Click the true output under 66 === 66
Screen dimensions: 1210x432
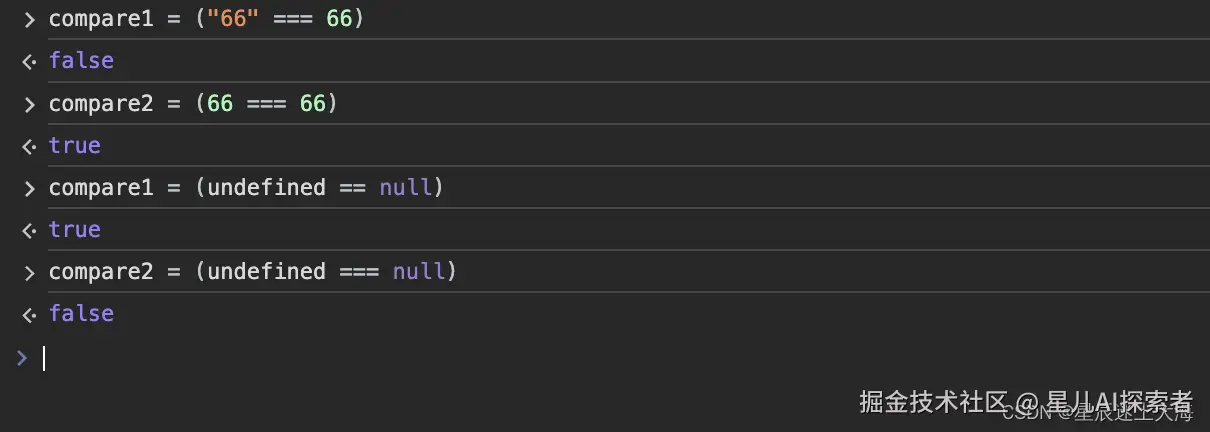point(75,146)
